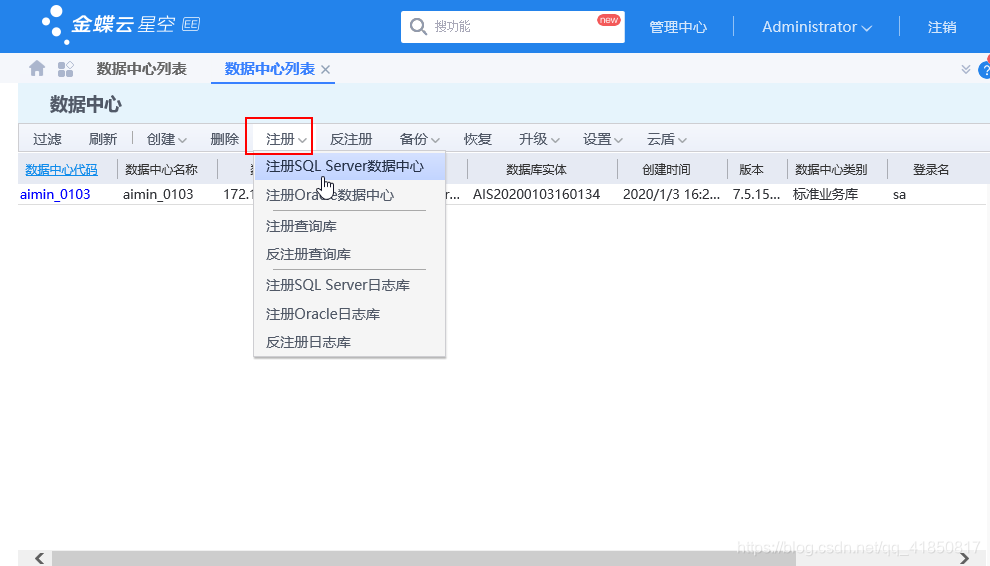
Task: Open the help question mark icon
Action: pos(984,69)
